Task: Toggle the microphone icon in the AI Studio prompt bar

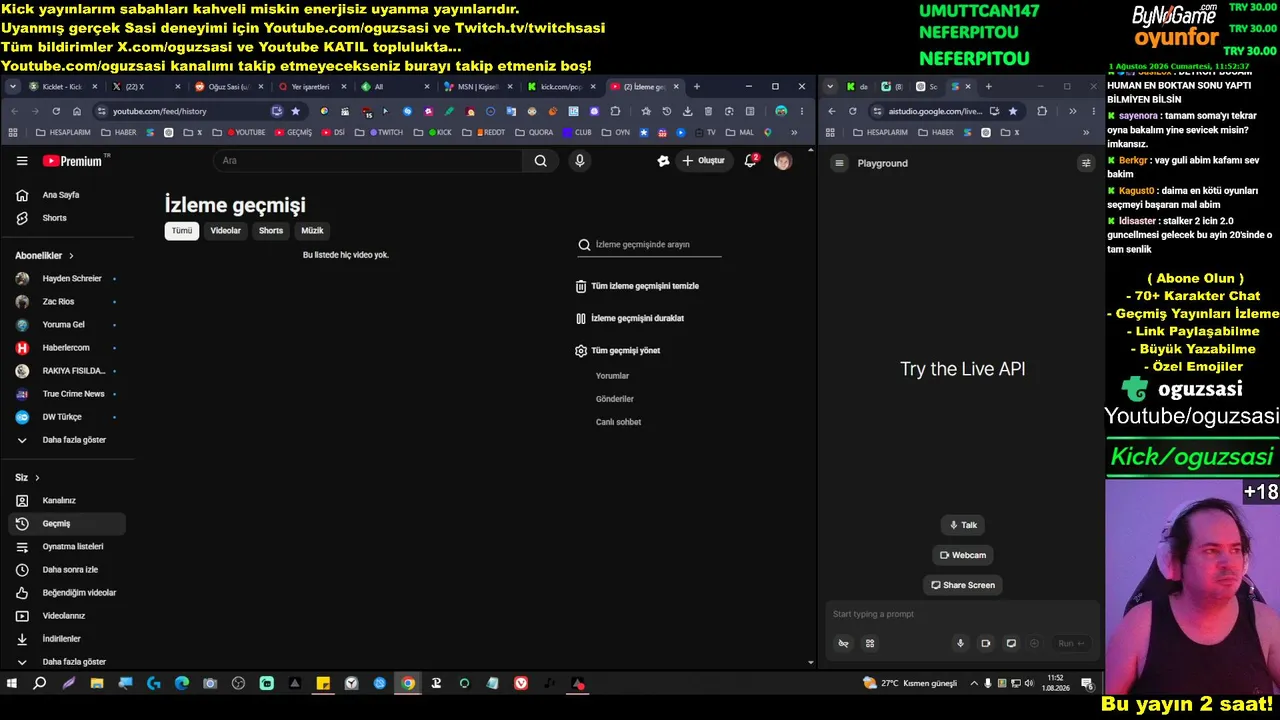Action: tap(960, 644)
